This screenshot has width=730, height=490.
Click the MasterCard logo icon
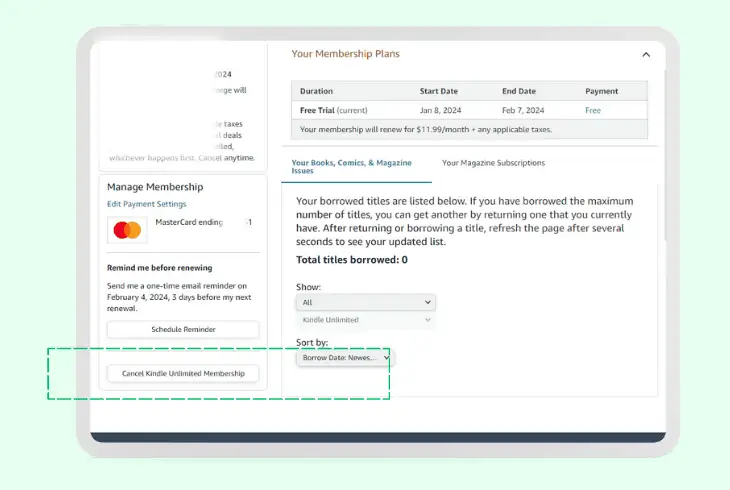coord(127,230)
